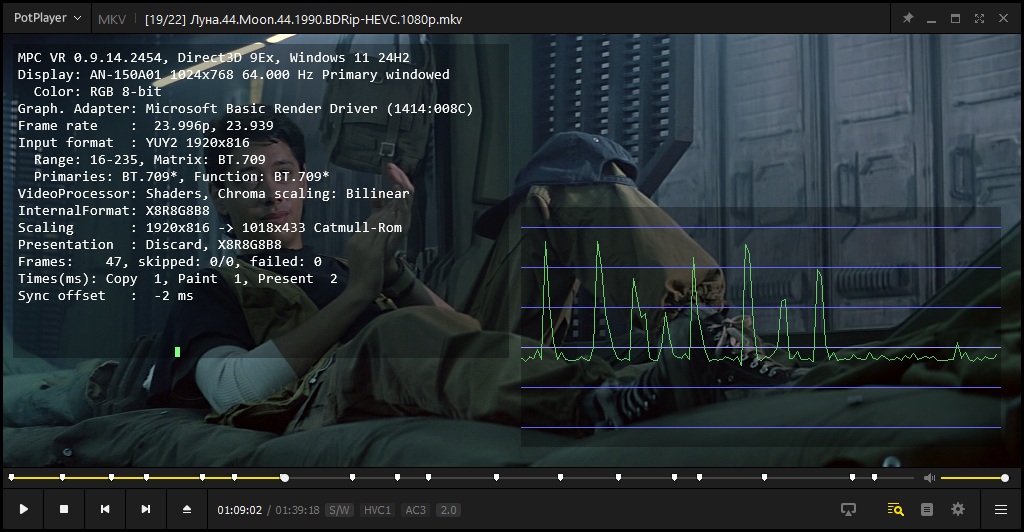Image resolution: width=1024 pixels, height=532 pixels.
Task: Switch the player to fullscreen mode
Action: click(x=979, y=18)
